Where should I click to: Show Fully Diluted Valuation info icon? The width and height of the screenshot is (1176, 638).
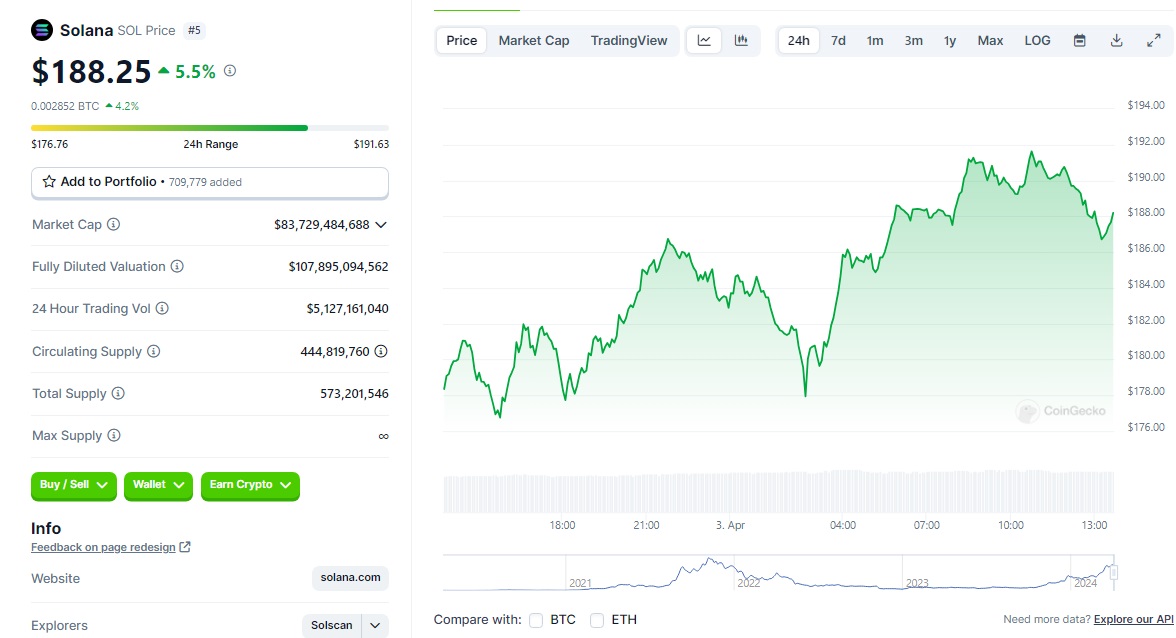[x=177, y=266]
